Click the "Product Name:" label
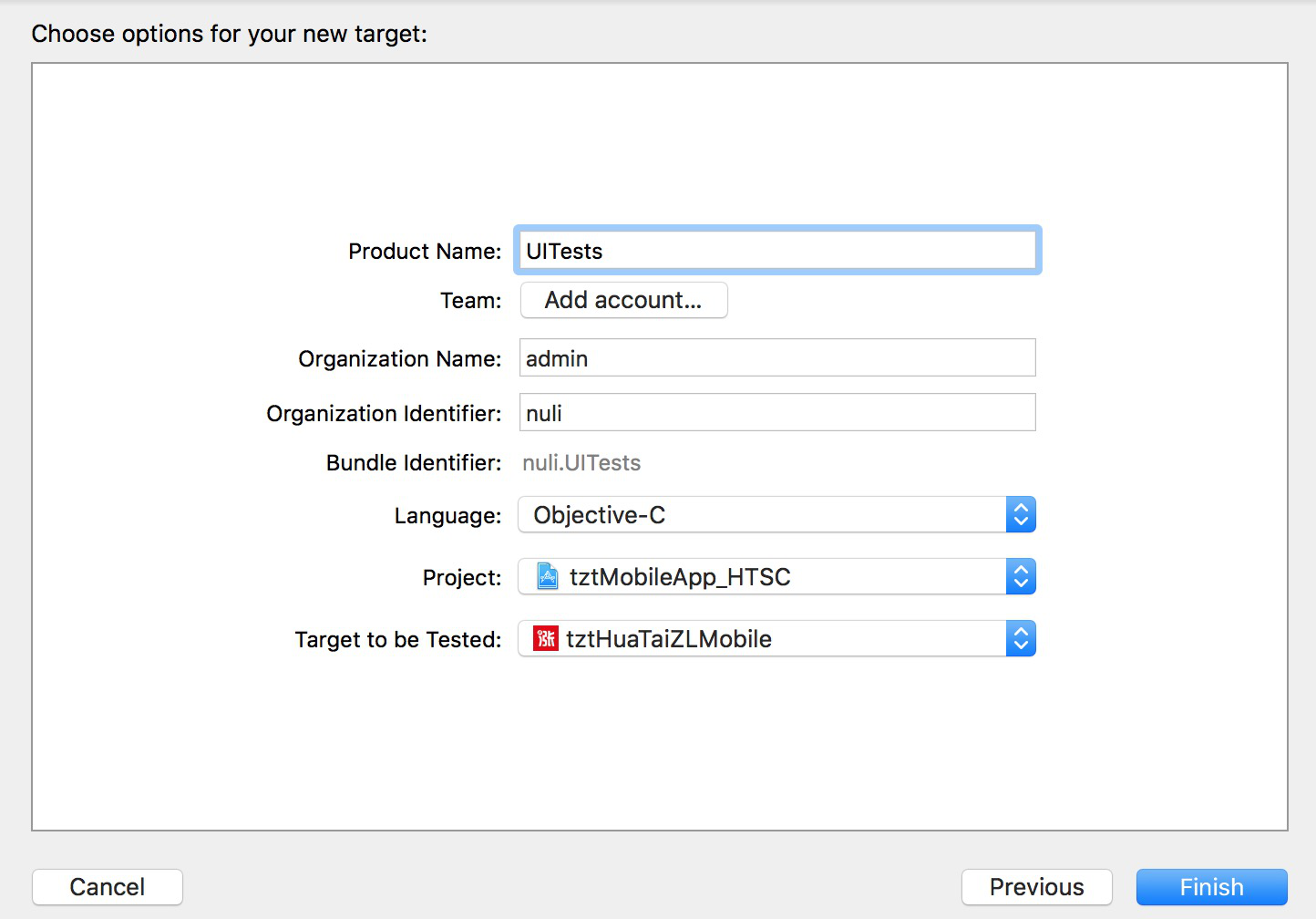Viewport: 1316px width, 919px height. click(x=425, y=252)
